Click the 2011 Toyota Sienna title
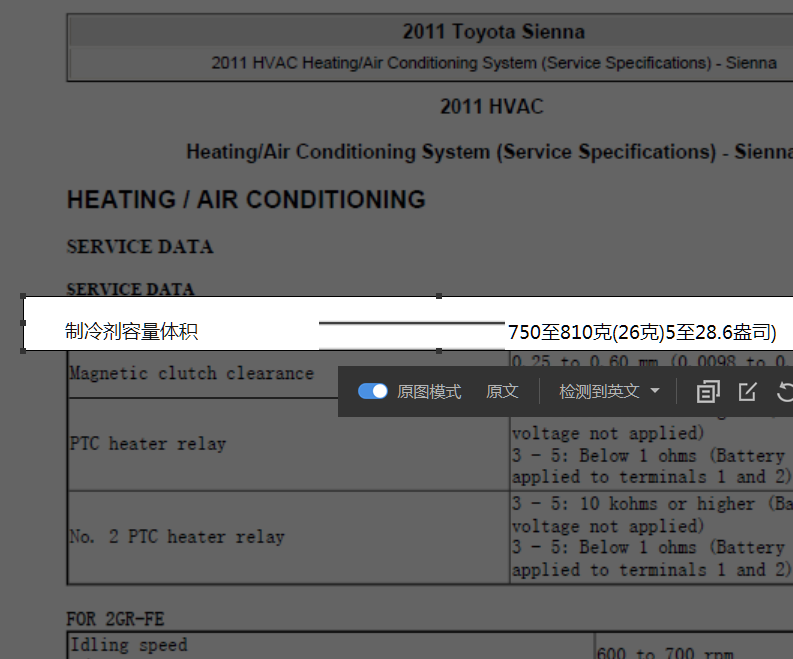The height and width of the screenshot is (659, 793). tap(494, 31)
